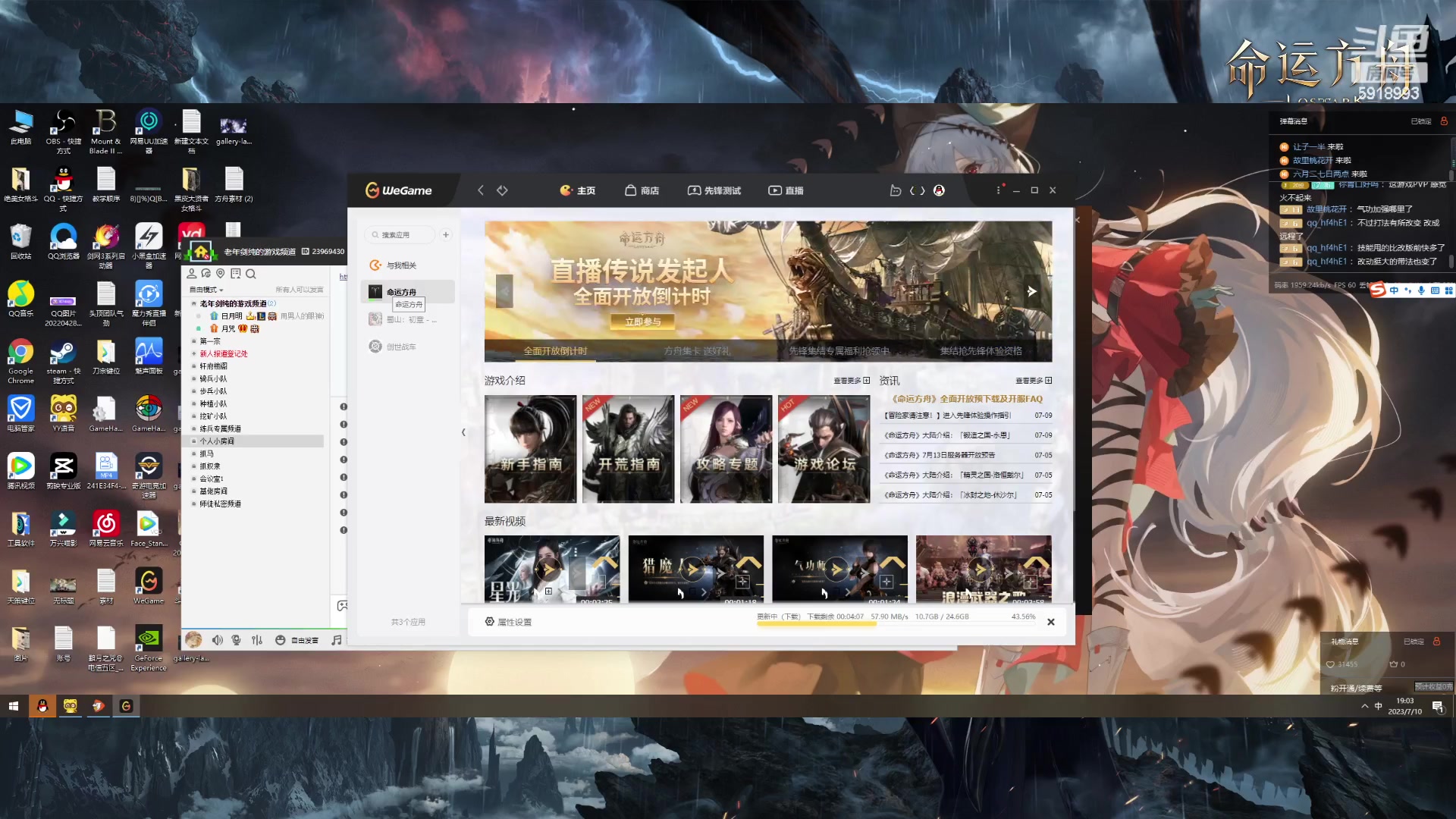Screen dimensions: 1456x819
Task: Open the 商店 store tab
Action: point(642,190)
